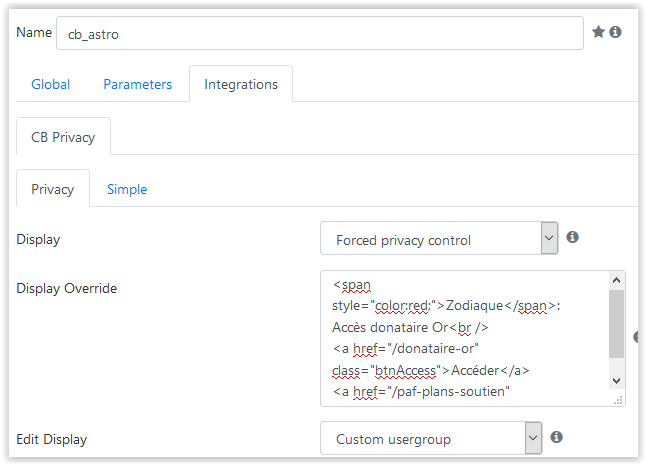Click into the cb_astro Name field

[320, 33]
